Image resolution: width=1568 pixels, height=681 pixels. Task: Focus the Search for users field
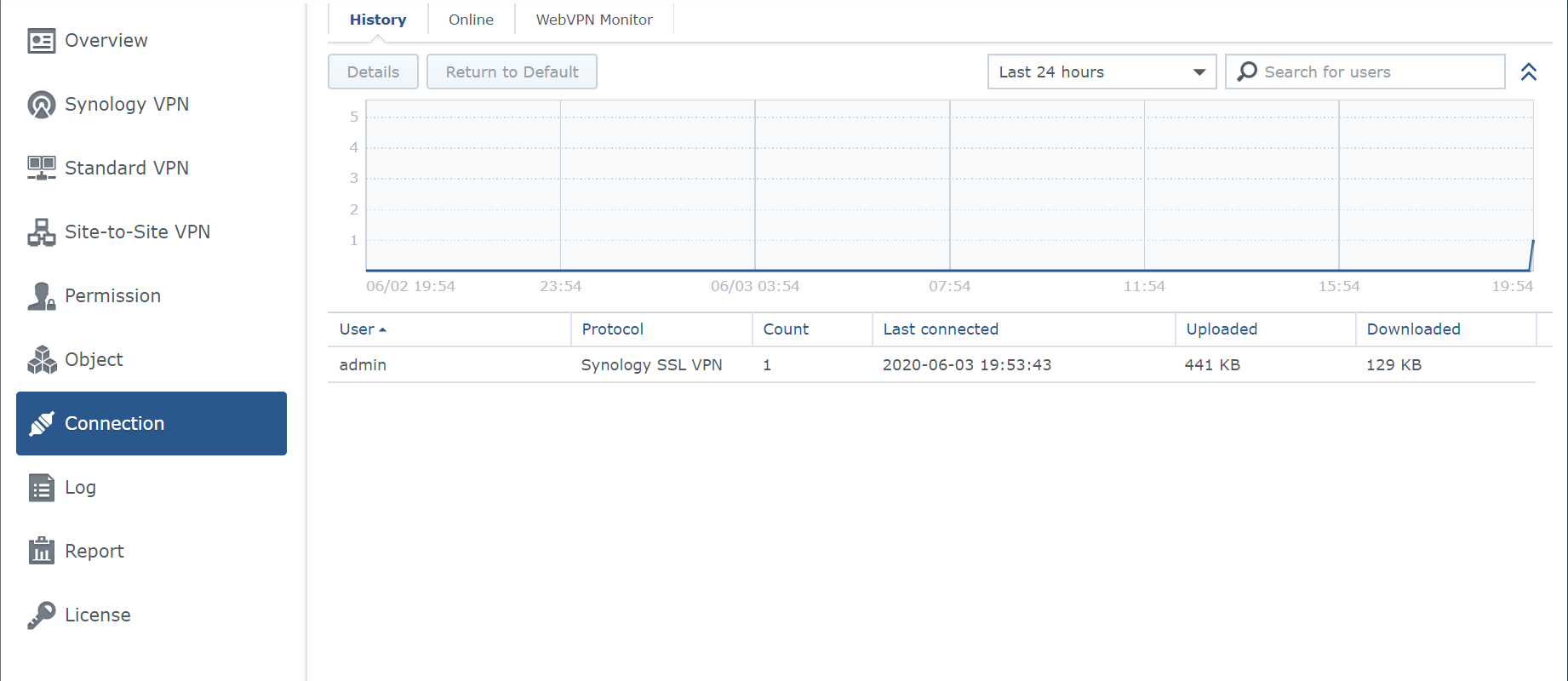pyautogui.click(x=1365, y=72)
